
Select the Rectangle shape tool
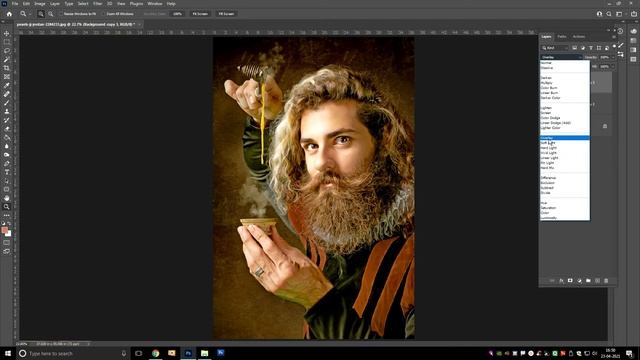[7, 189]
